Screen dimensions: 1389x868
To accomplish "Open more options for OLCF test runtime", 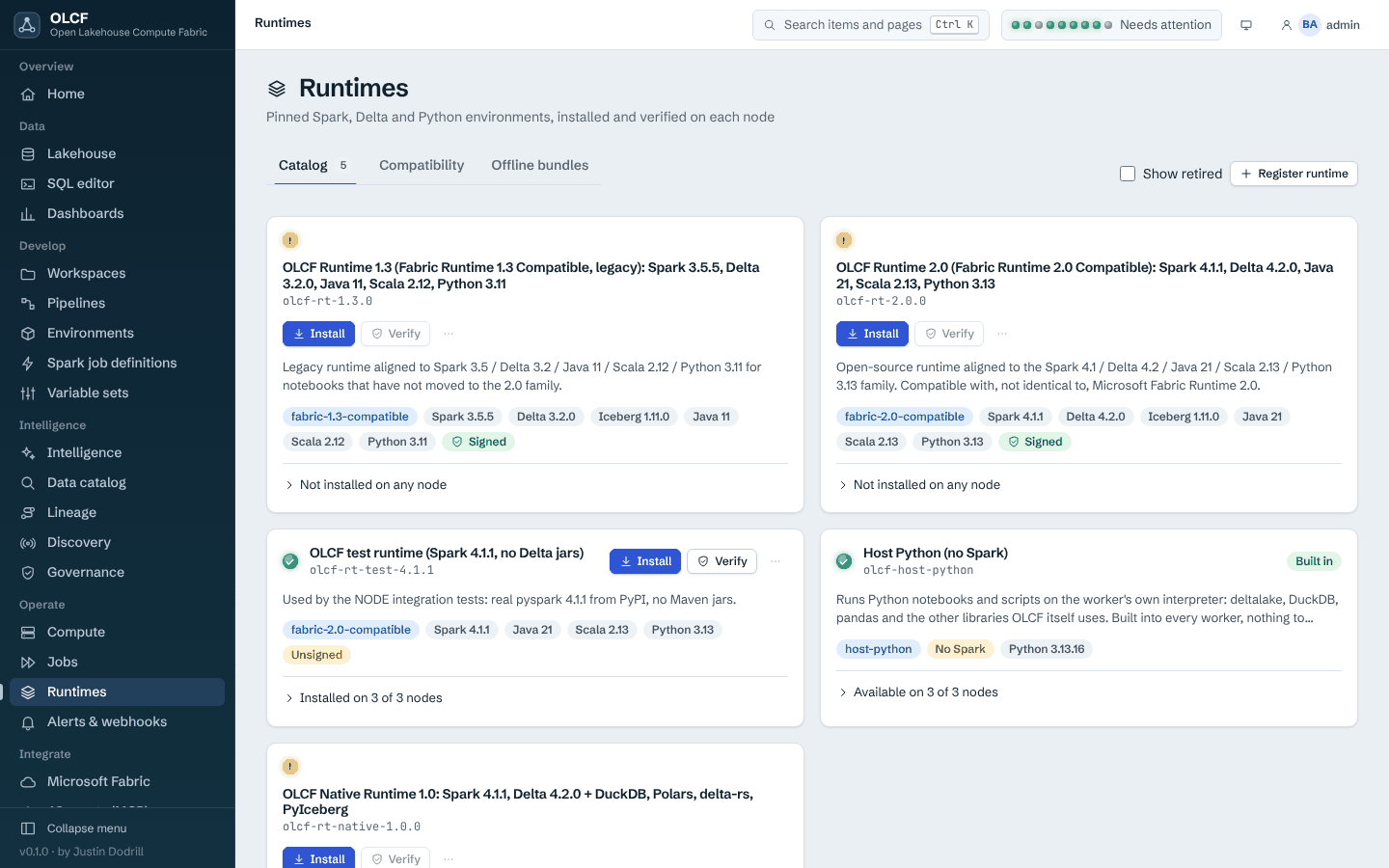I will 776,561.
